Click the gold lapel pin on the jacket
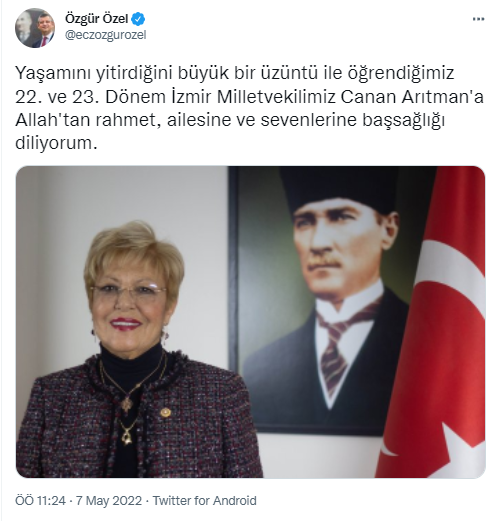Viewport: 498px width, 521px height. pos(165,413)
